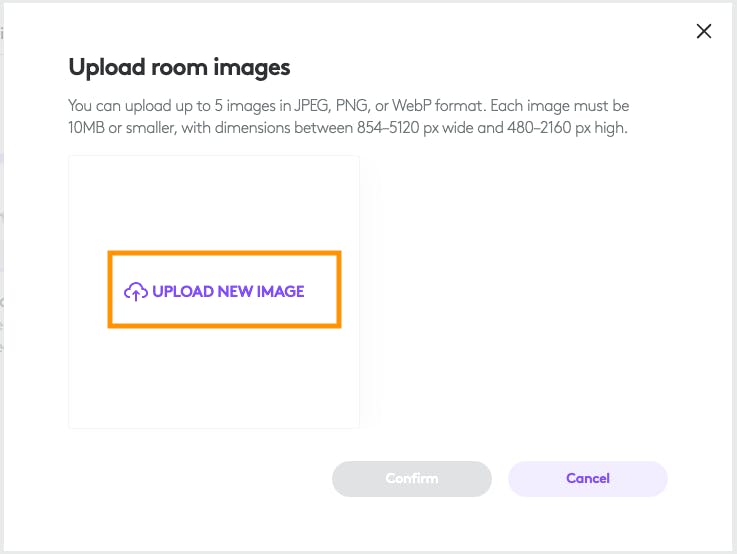Click the "Upload room images" heading
The width and height of the screenshot is (737, 554).
point(179,68)
